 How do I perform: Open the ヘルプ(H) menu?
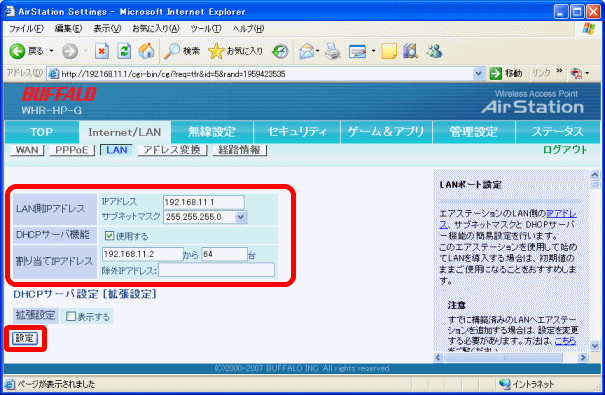pyautogui.click(x=248, y=29)
